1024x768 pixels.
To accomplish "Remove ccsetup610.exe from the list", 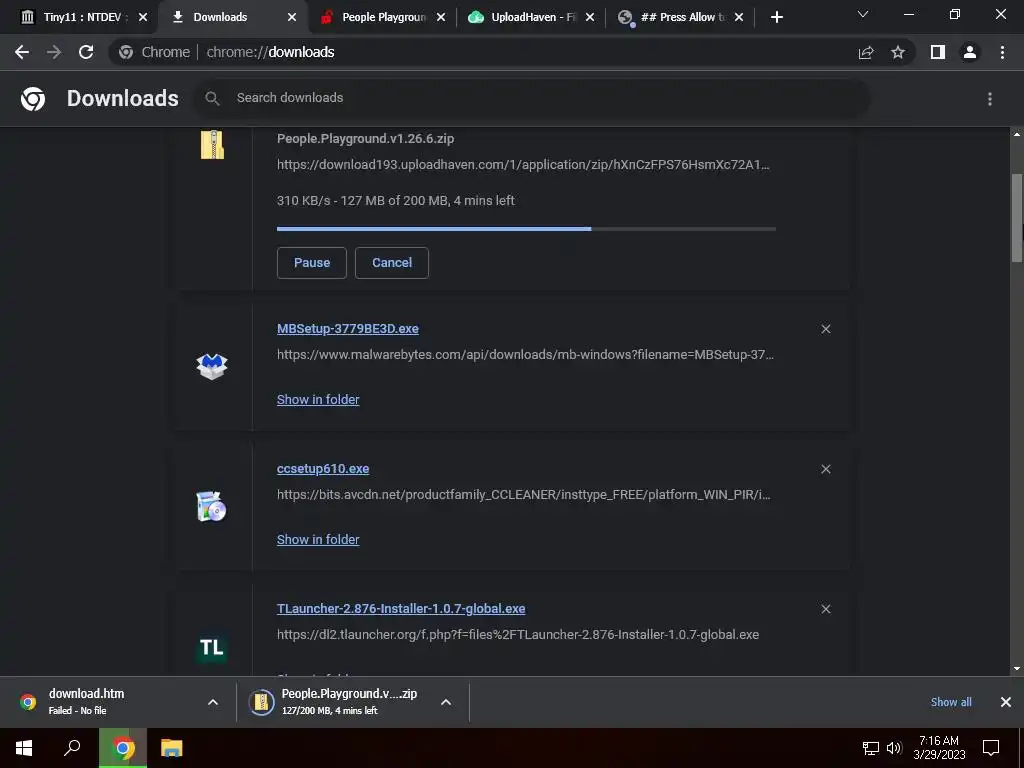I will coord(825,470).
